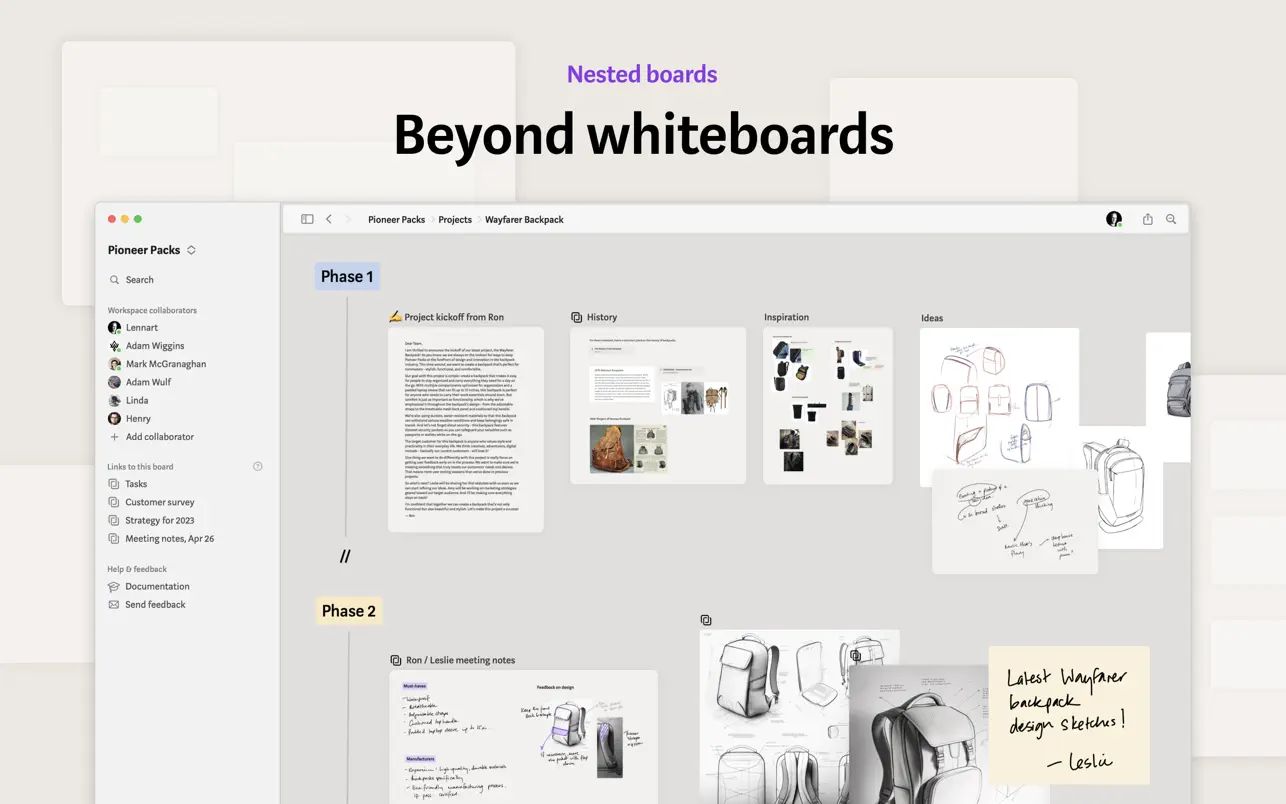Open help with the question mark icon
The image size is (1286, 804).
tap(257, 465)
